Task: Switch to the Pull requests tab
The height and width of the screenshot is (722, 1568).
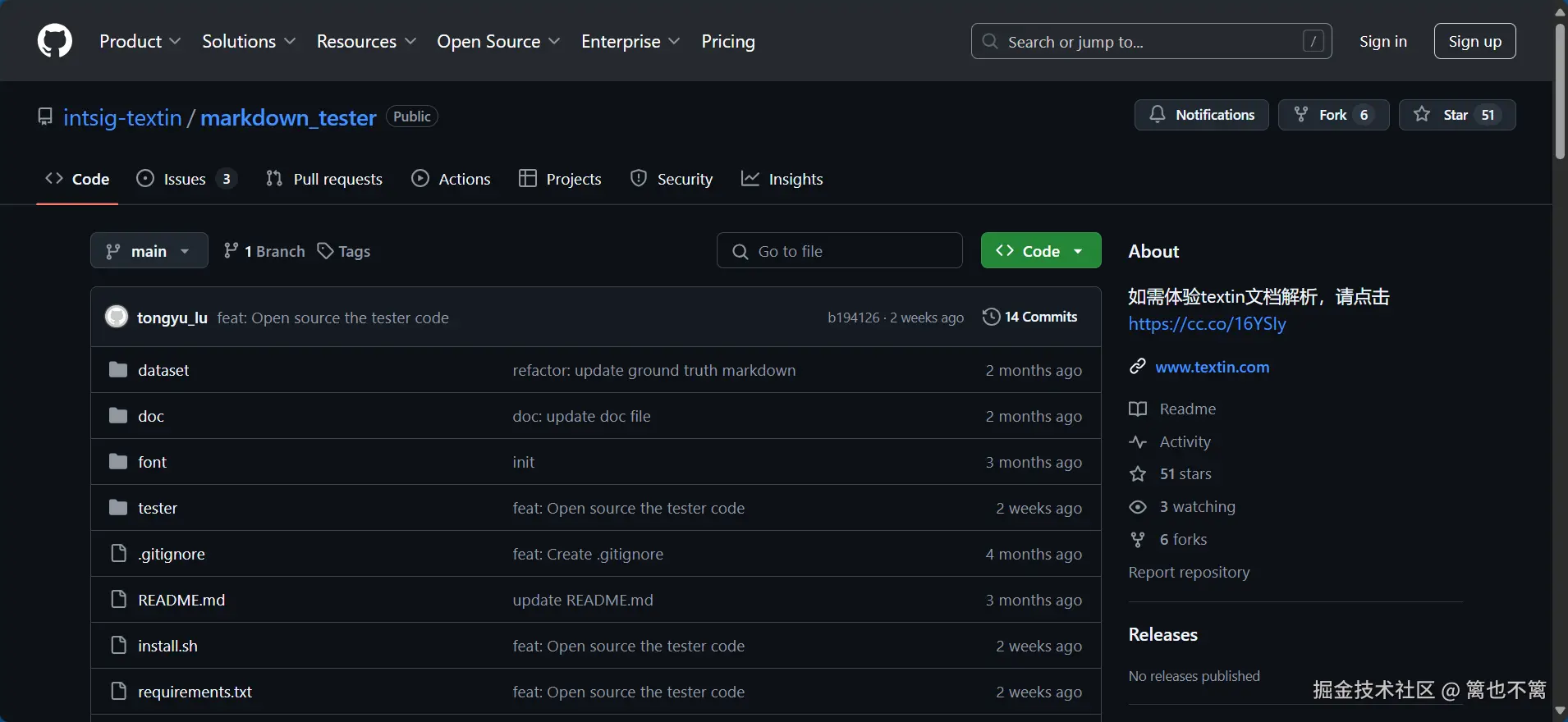Action: coord(324,179)
